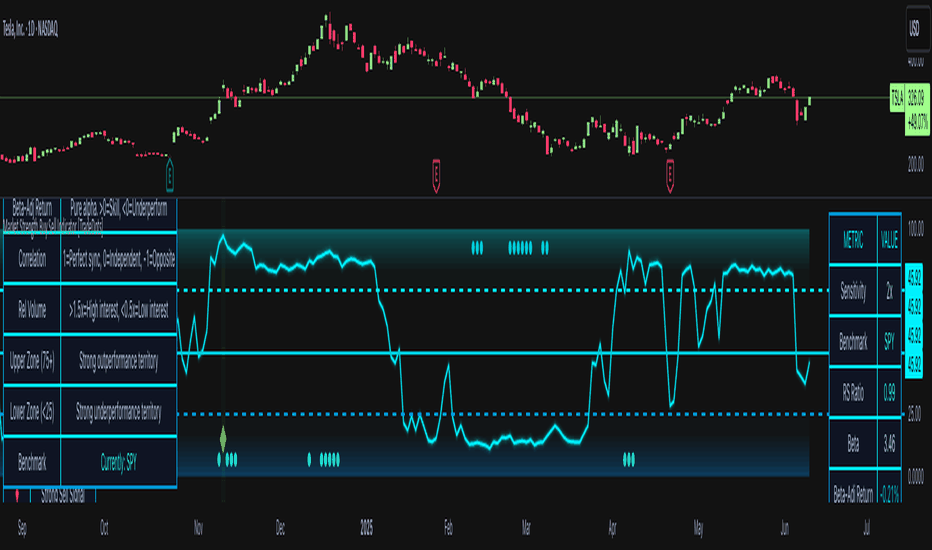
Task: Click the RS Ratio value 0.99
Action: (889, 393)
